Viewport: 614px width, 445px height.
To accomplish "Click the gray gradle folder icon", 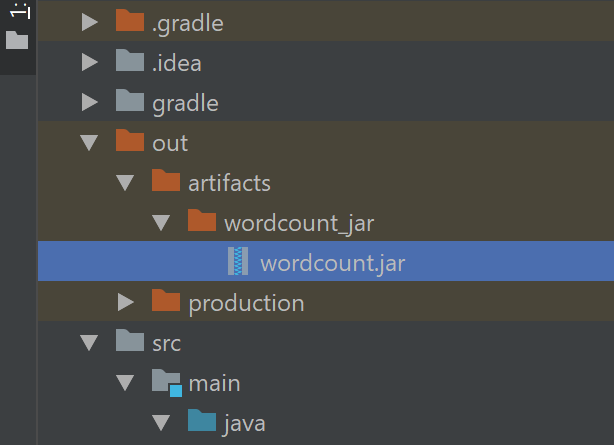I will [130, 100].
